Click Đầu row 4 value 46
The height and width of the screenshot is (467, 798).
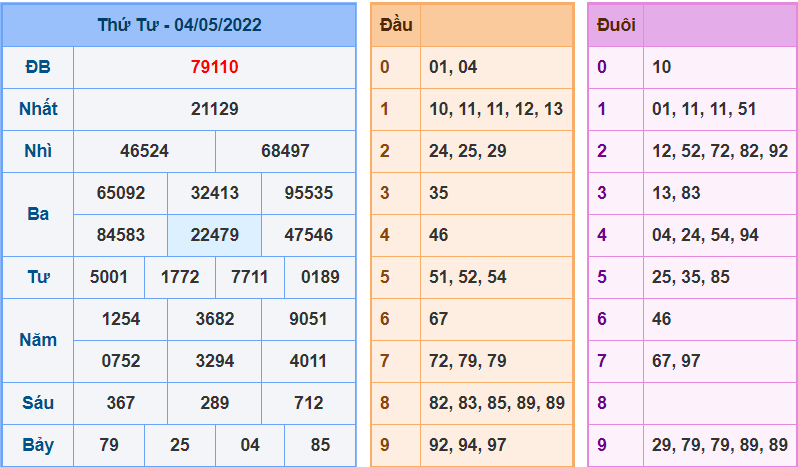439,235
